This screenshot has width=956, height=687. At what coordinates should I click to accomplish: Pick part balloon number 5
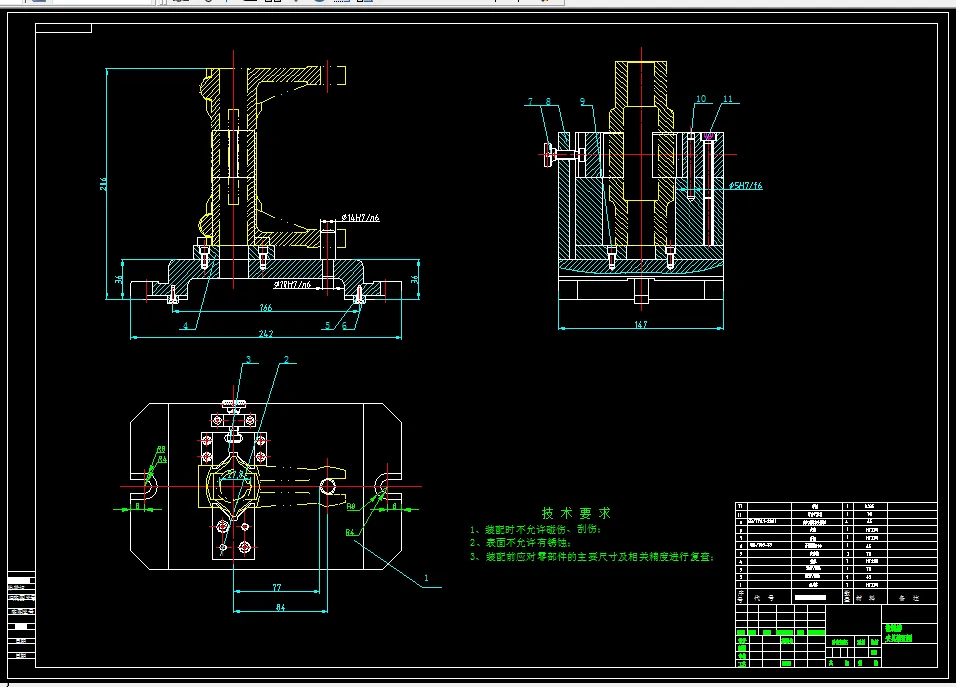(x=327, y=326)
